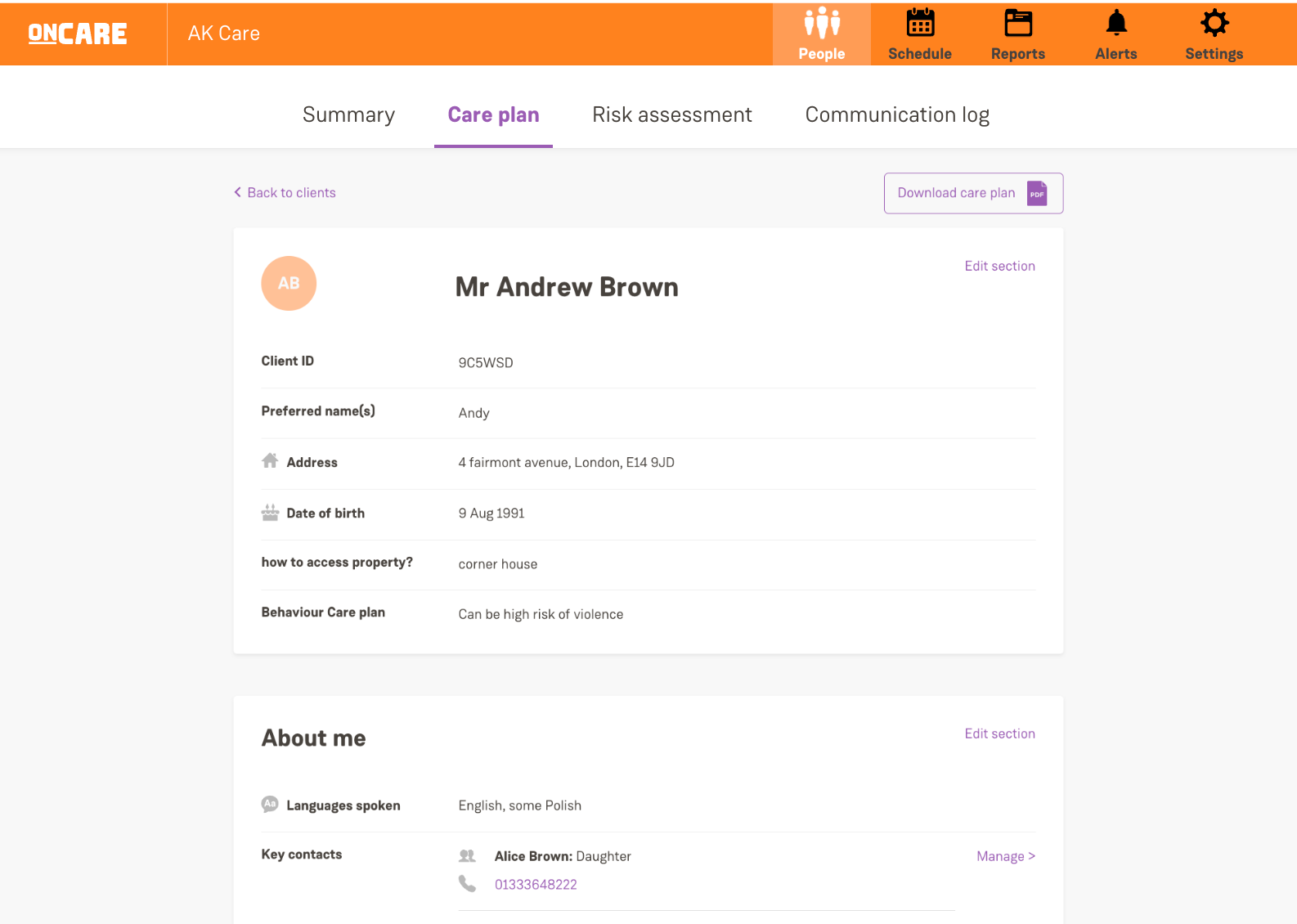This screenshot has height=924, width=1297.
Task: Download the care plan
Action: coord(956,193)
